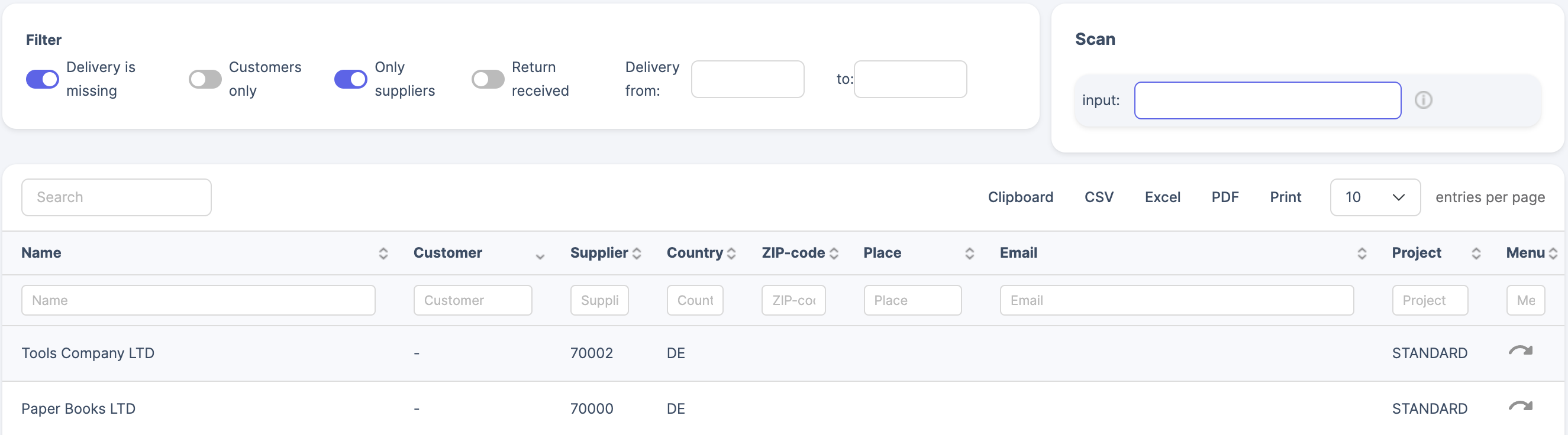Screen dimensions: 1568x435
Task: Export the table as CSV
Action: click(1099, 197)
